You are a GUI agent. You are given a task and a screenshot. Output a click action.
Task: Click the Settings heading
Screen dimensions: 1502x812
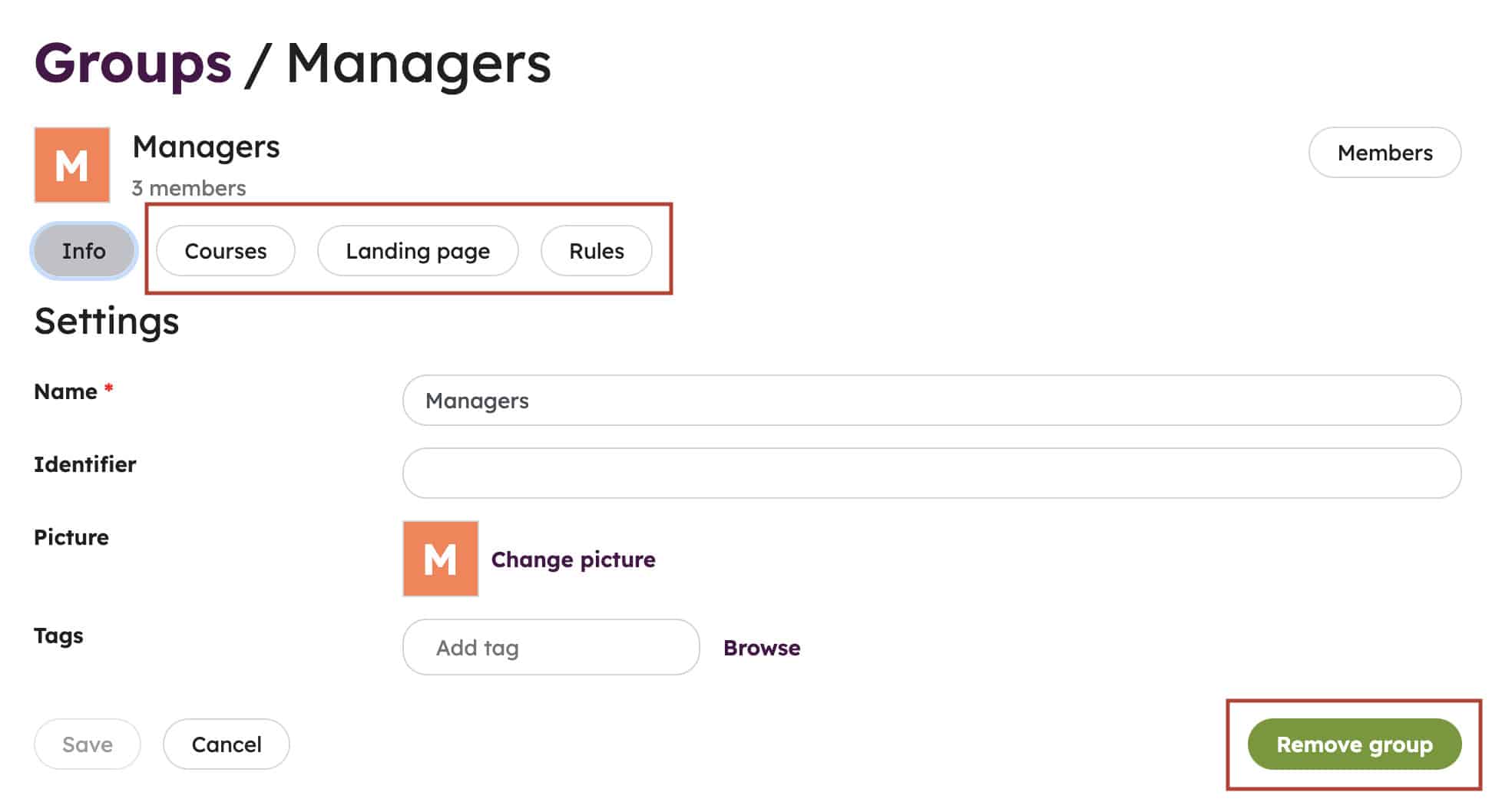coord(107,321)
